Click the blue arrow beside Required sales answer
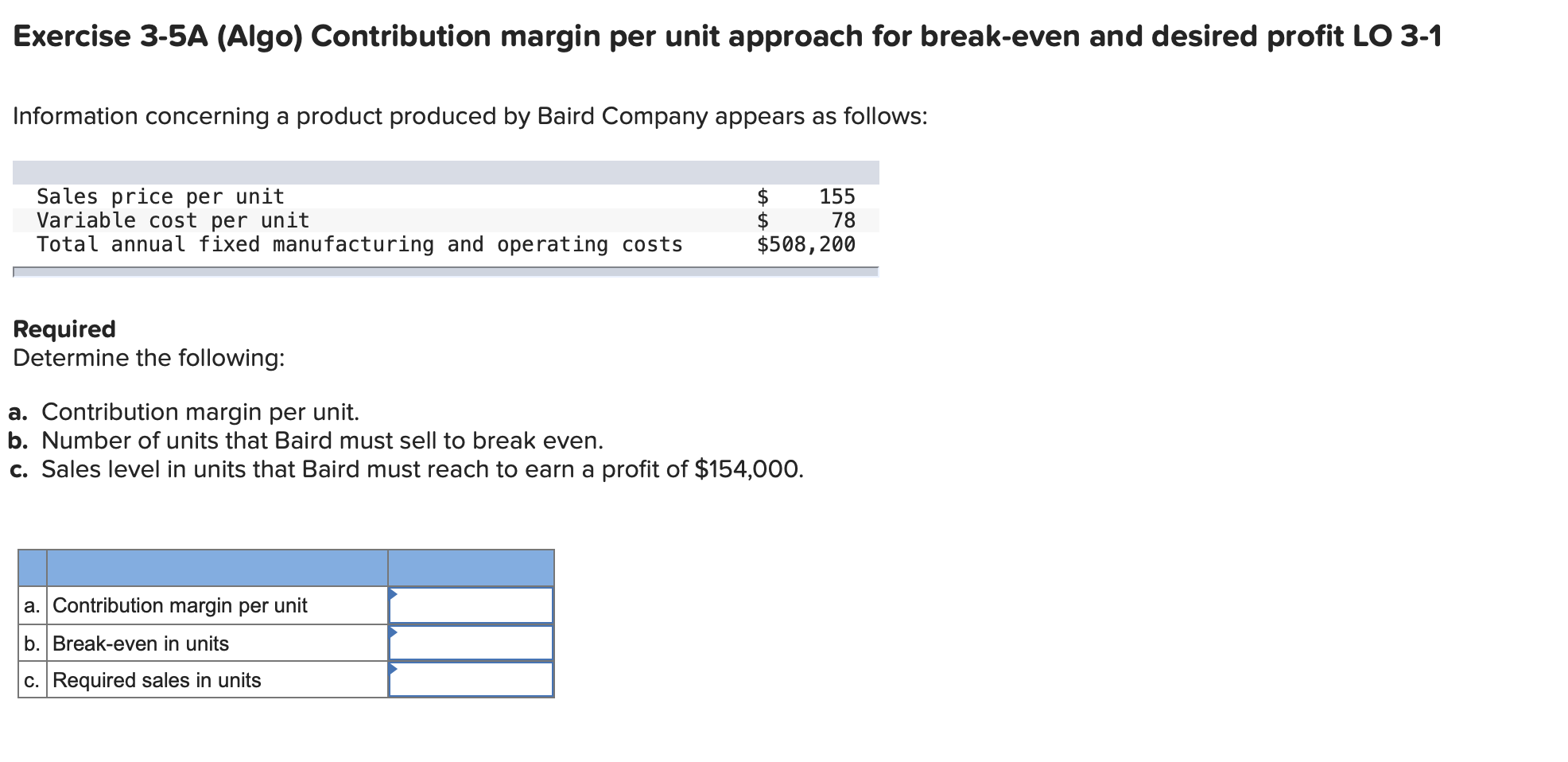This screenshot has width=1568, height=762. [391, 671]
